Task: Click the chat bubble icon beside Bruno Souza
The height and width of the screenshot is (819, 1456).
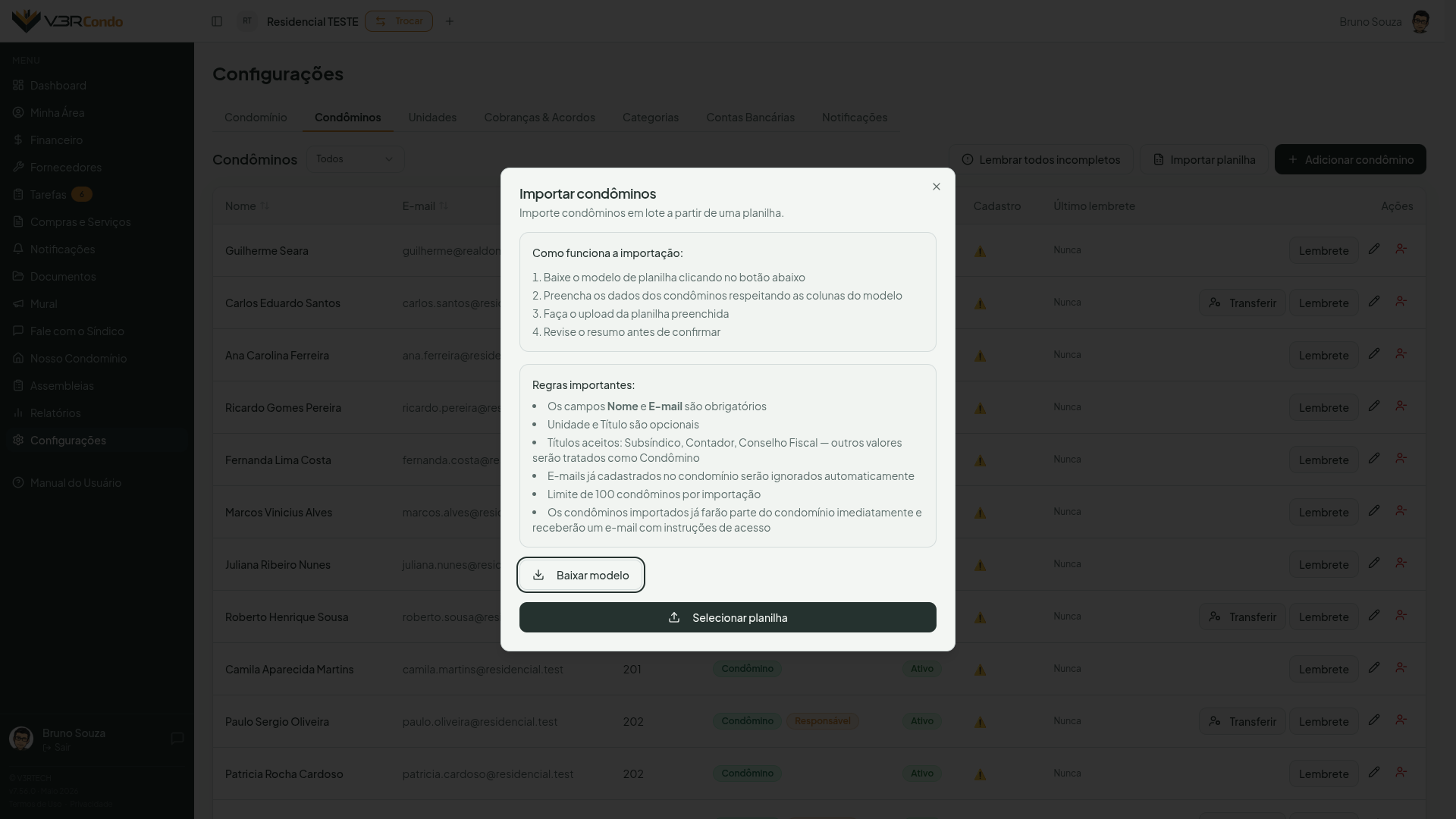Action: (x=177, y=738)
